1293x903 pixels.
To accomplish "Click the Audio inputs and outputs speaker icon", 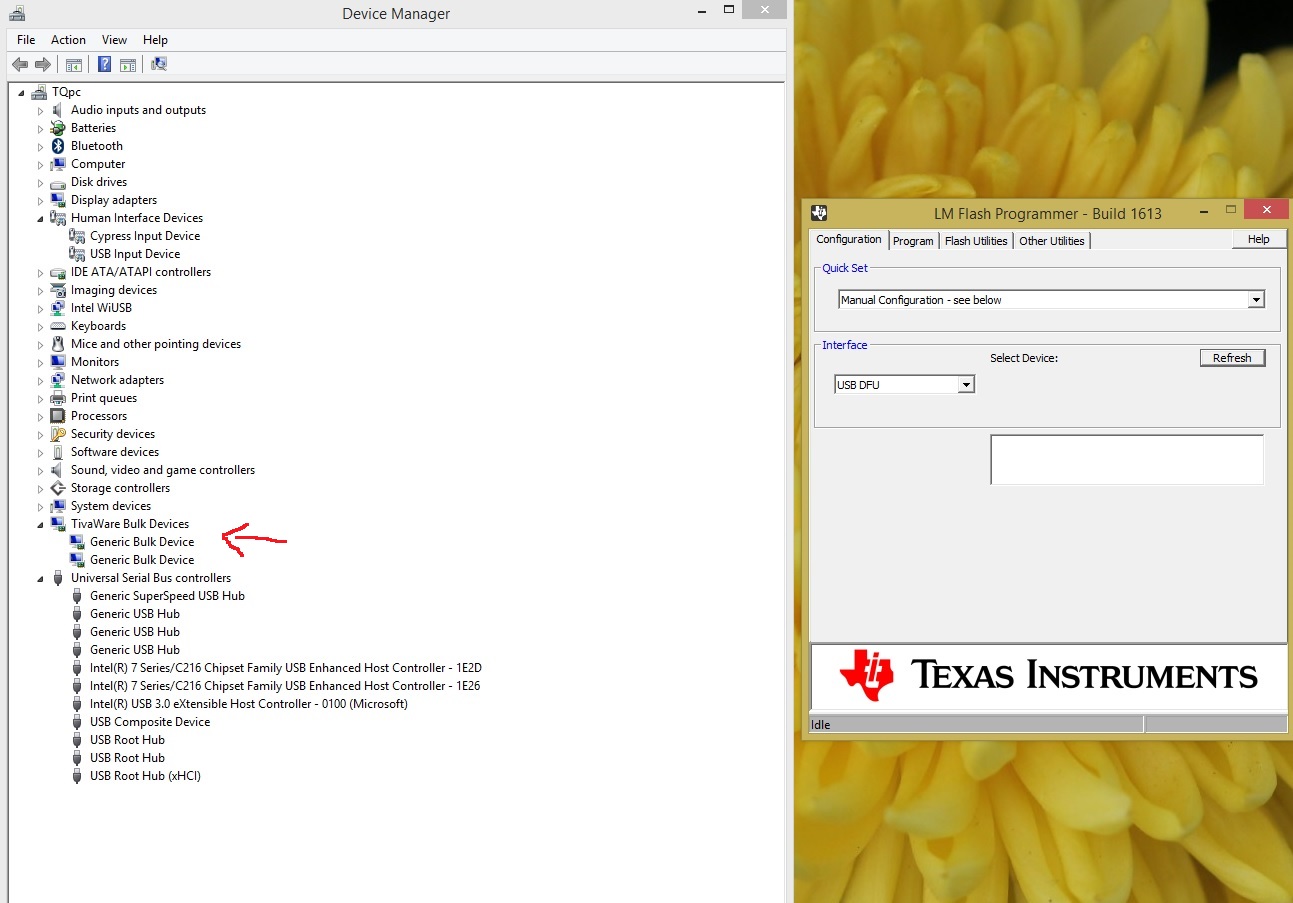I will [x=58, y=110].
